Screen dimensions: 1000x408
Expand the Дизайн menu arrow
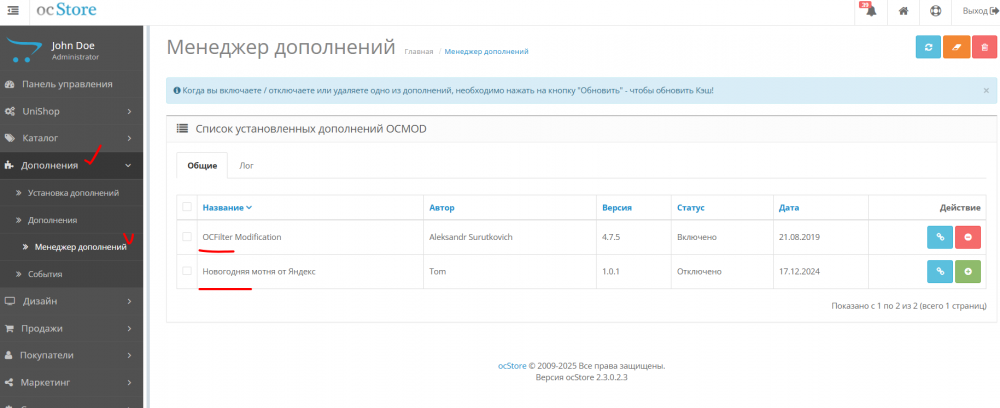coord(129,302)
